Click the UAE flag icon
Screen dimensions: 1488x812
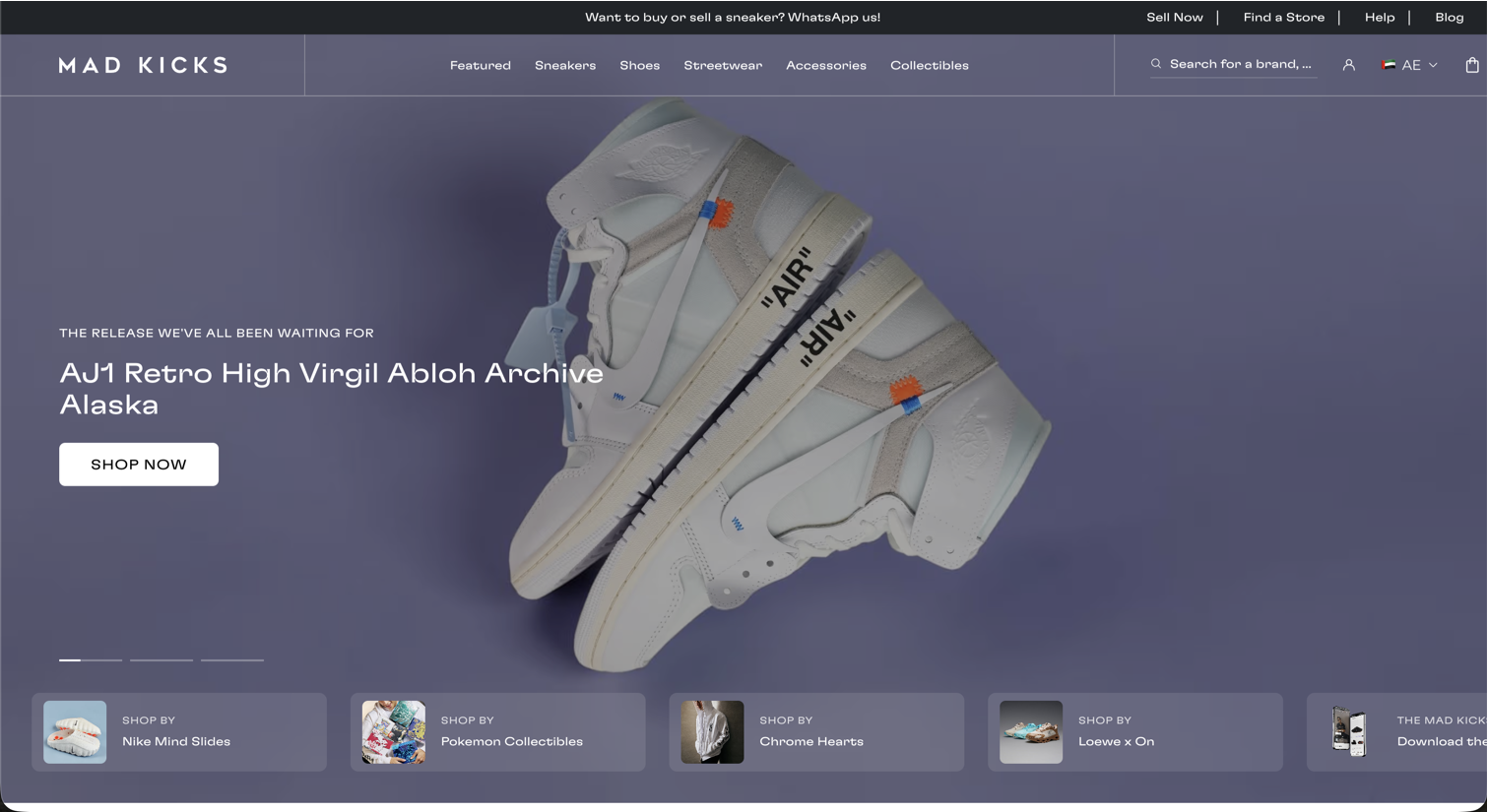[1389, 65]
